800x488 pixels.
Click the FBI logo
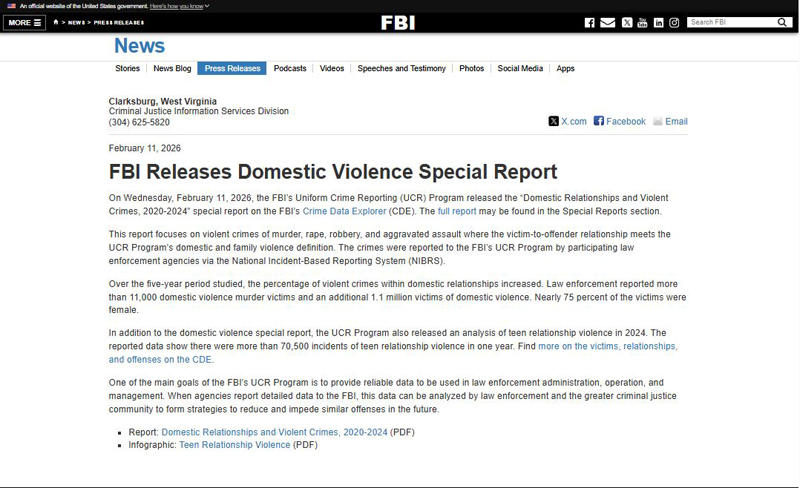(398, 22)
